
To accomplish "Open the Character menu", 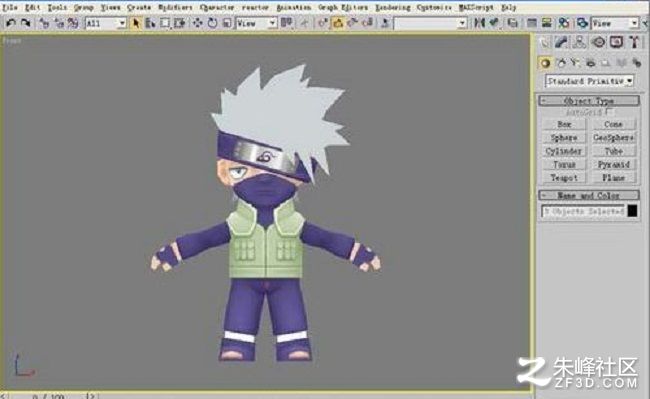I will pos(217,7).
